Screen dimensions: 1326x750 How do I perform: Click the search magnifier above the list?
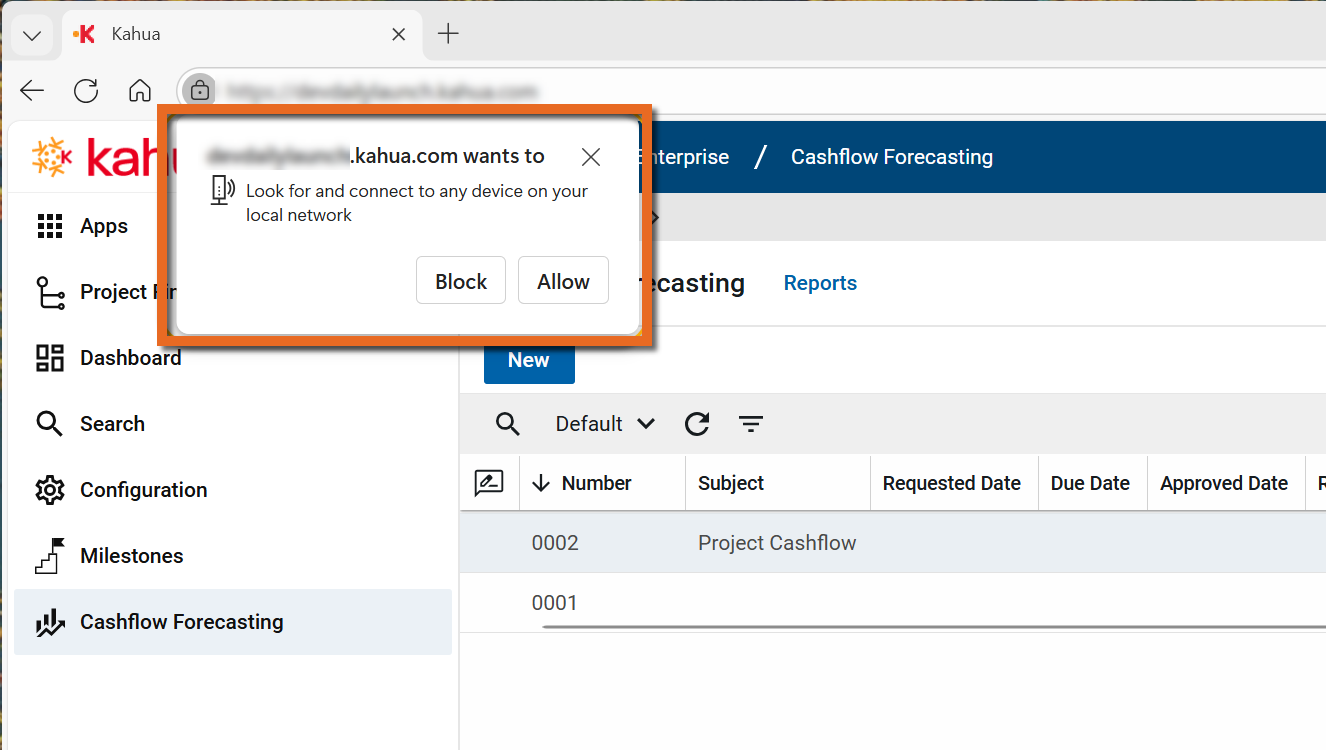pos(508,424)
